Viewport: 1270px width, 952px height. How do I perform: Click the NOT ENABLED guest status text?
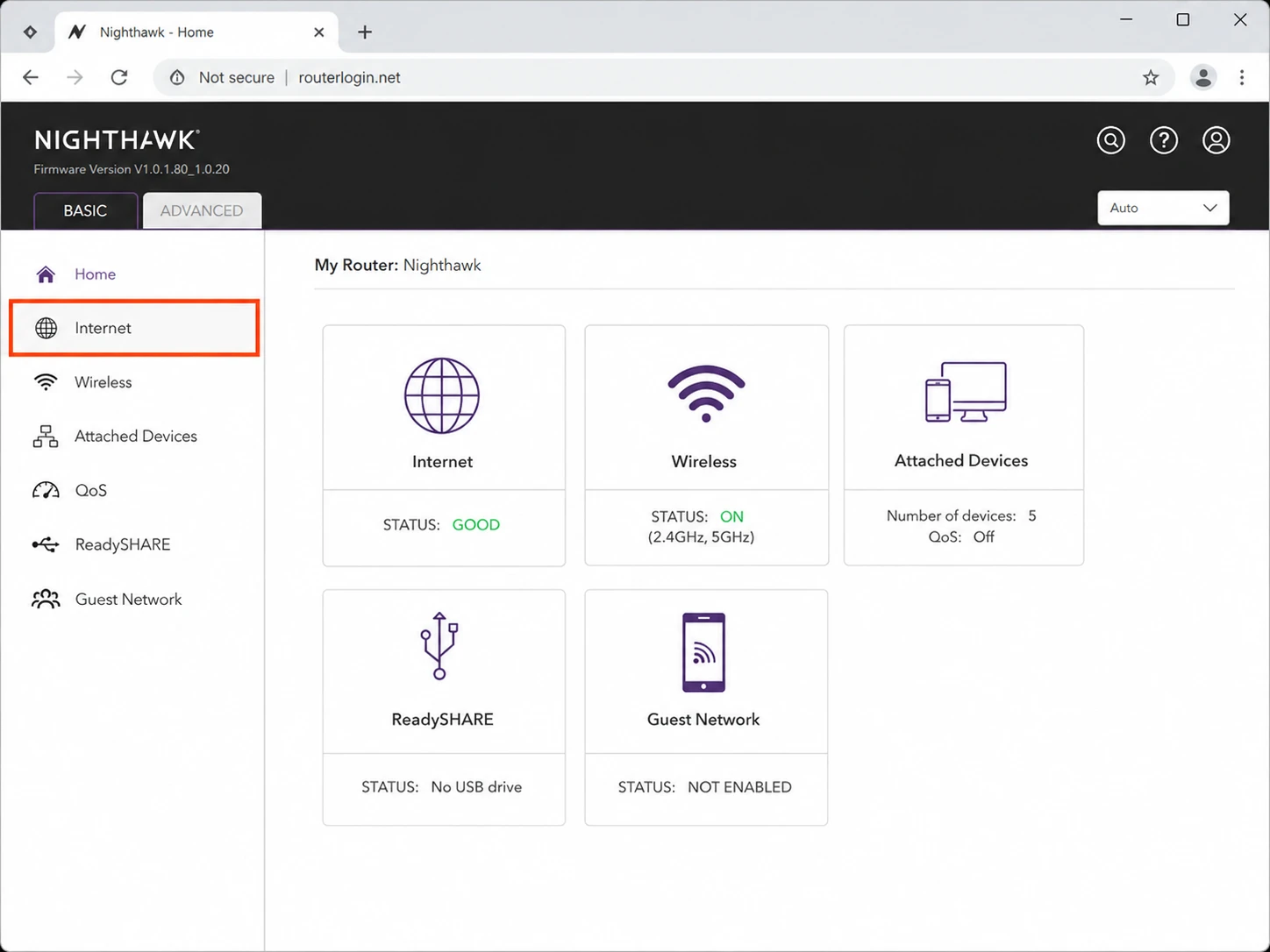(x=739, y=787)
